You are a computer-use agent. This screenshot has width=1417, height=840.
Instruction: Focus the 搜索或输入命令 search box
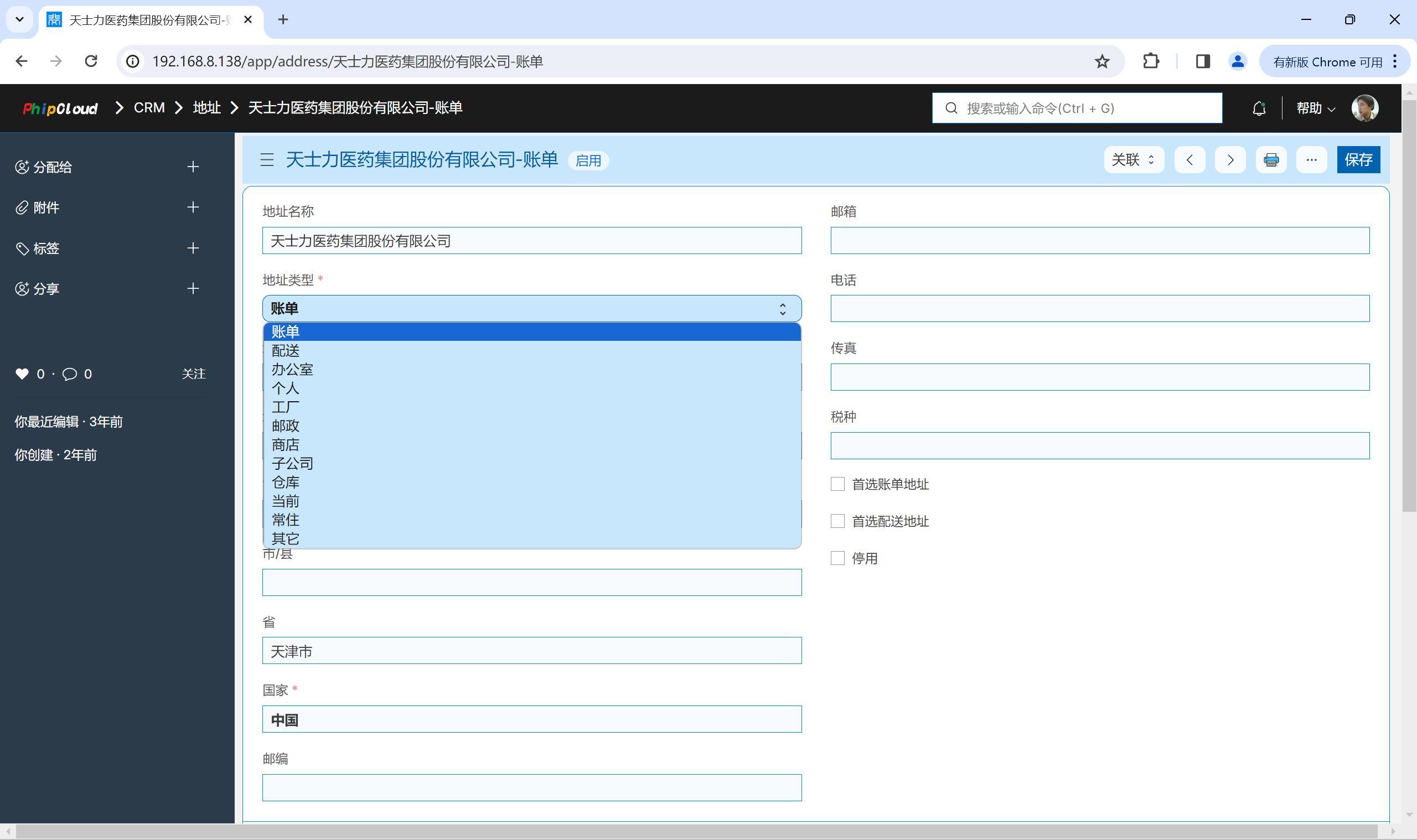1077,108
